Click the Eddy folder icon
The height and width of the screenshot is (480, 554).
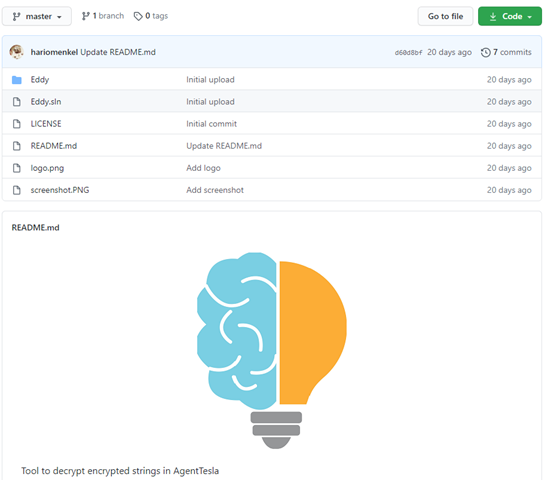tap(17, 80)
